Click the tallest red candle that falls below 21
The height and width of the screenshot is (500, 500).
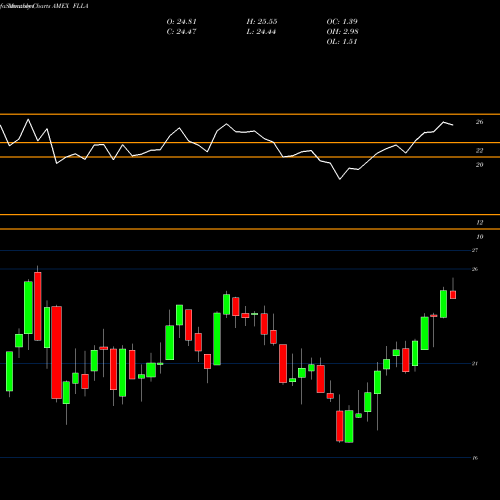click(x=56, y=352)
